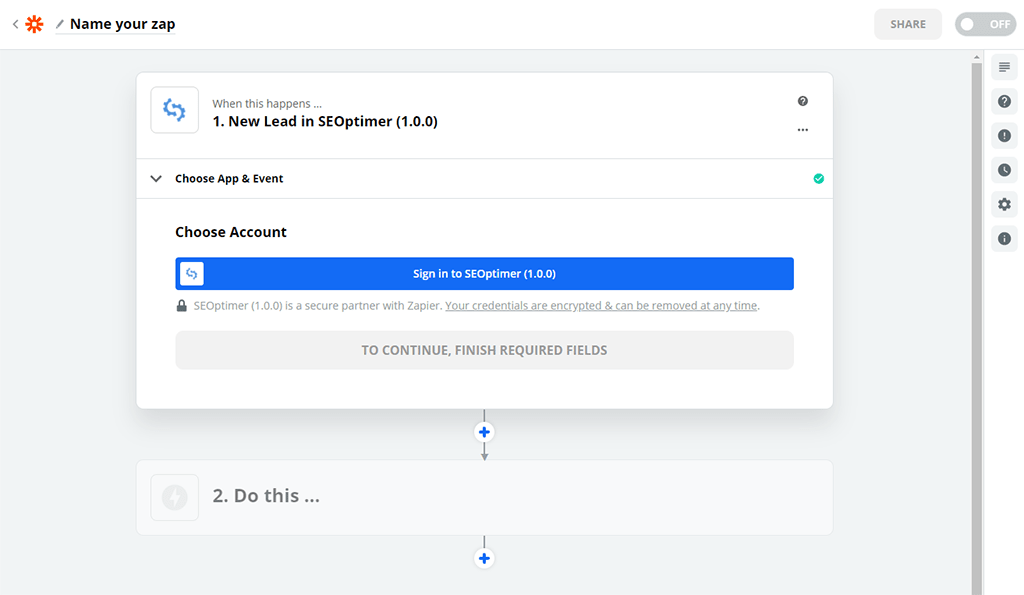1024x595 pixels.
Task: Click the back arrow beside Zapier logo
Action: 15,24
